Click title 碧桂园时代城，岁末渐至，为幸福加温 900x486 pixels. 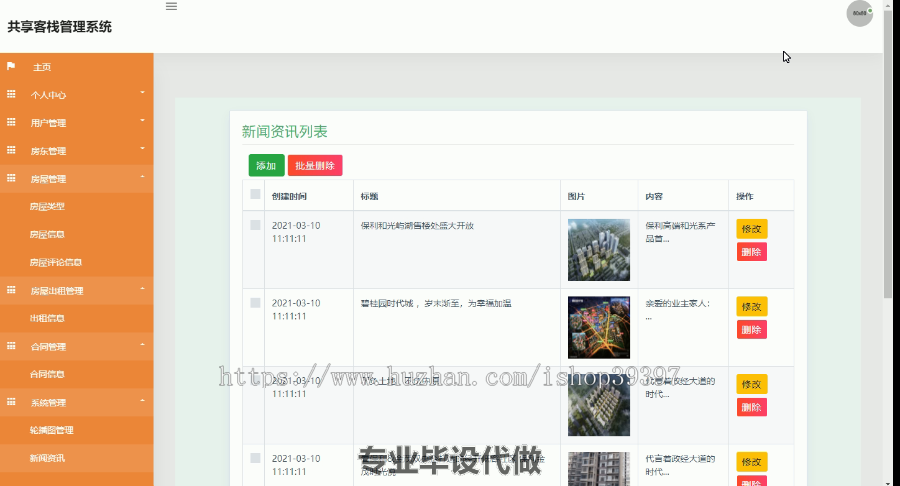coord(436,303)
